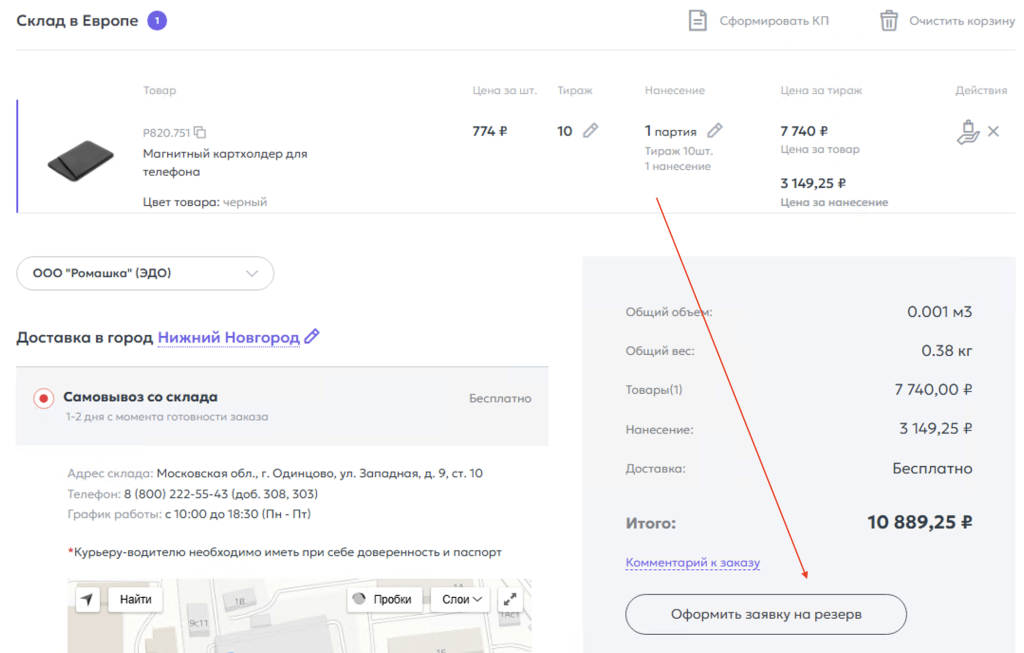Toggle Пробки traffic layer on map
This screenshot has width=1024, height=653.
381,599
